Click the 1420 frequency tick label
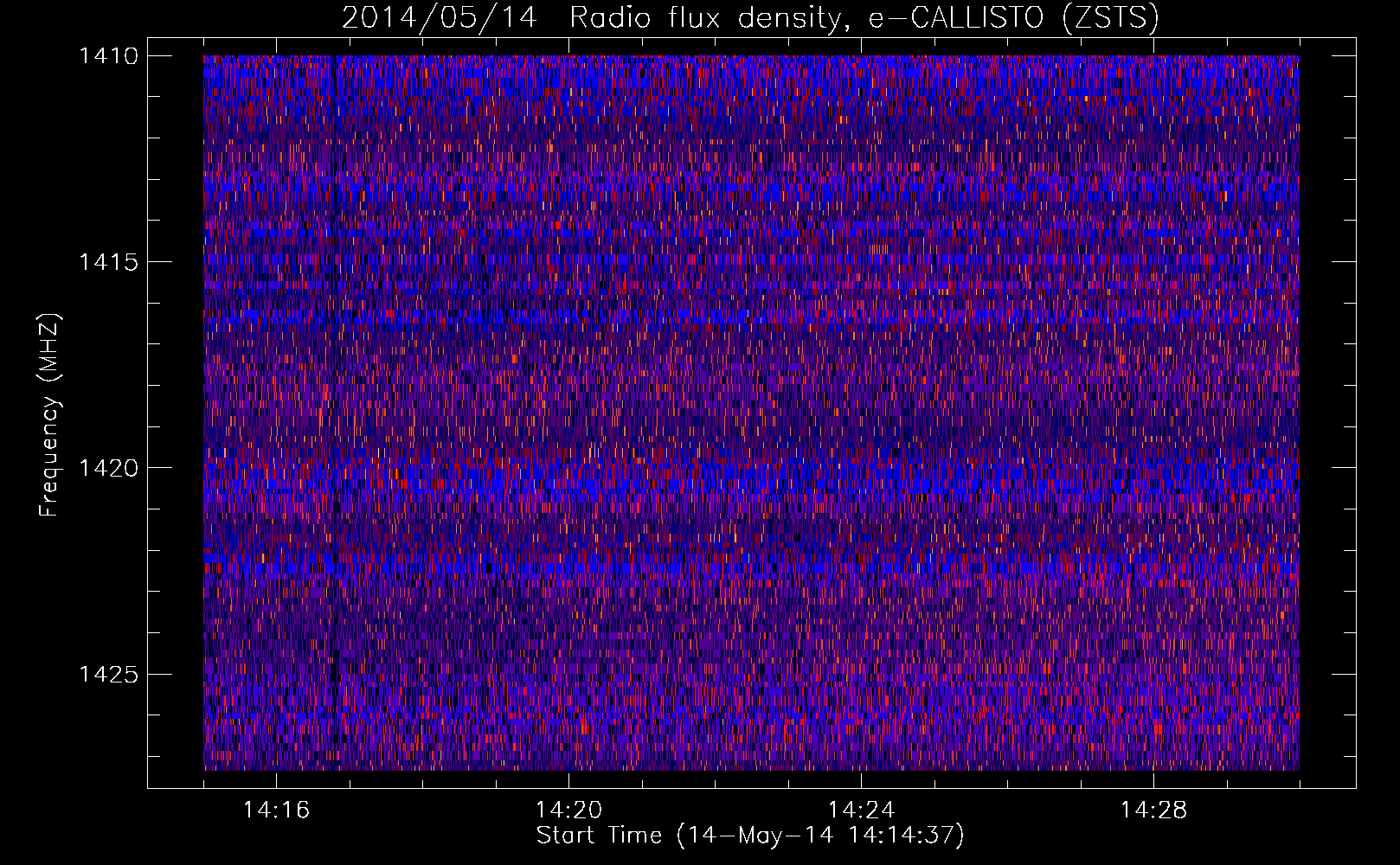 point(108,468)
